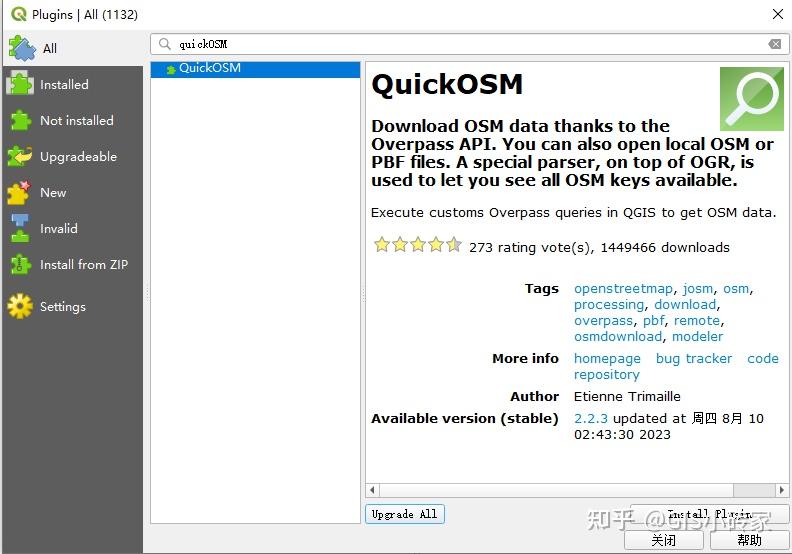Select QuickOSM in the plugin list
This screenshot has height=554, width=792.
coord(255,68)
